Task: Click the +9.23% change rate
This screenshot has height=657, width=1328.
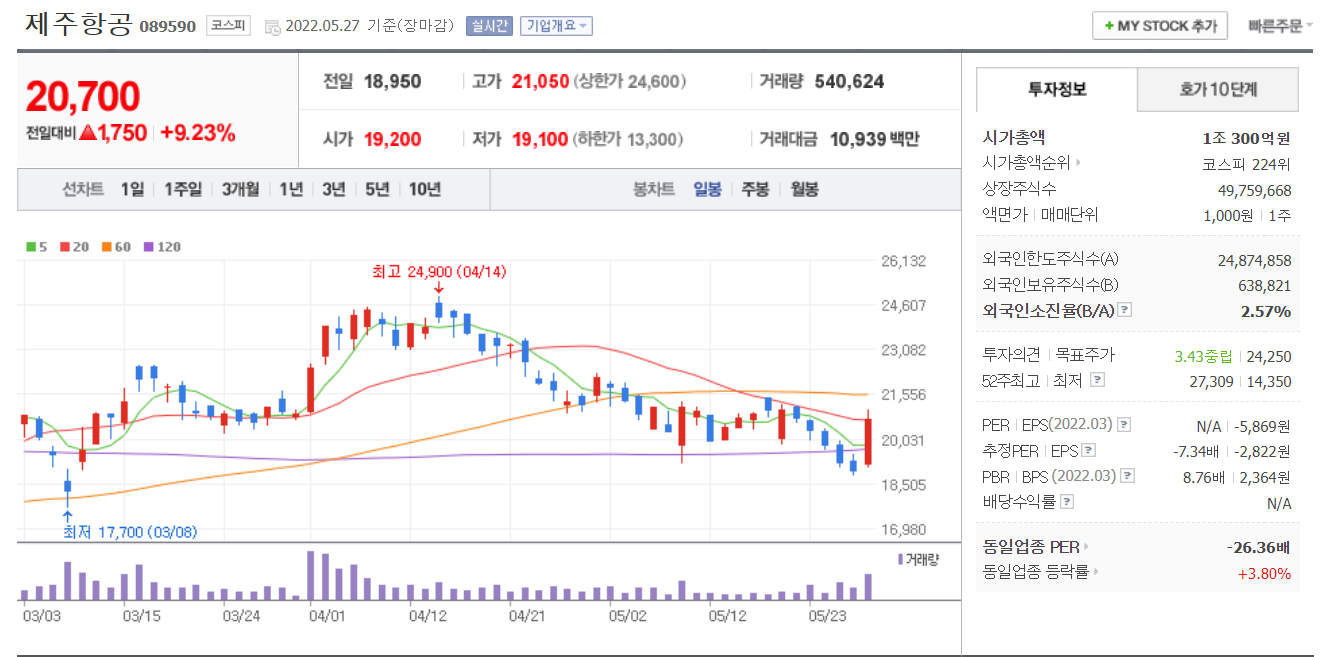Action: coord(197,132)
